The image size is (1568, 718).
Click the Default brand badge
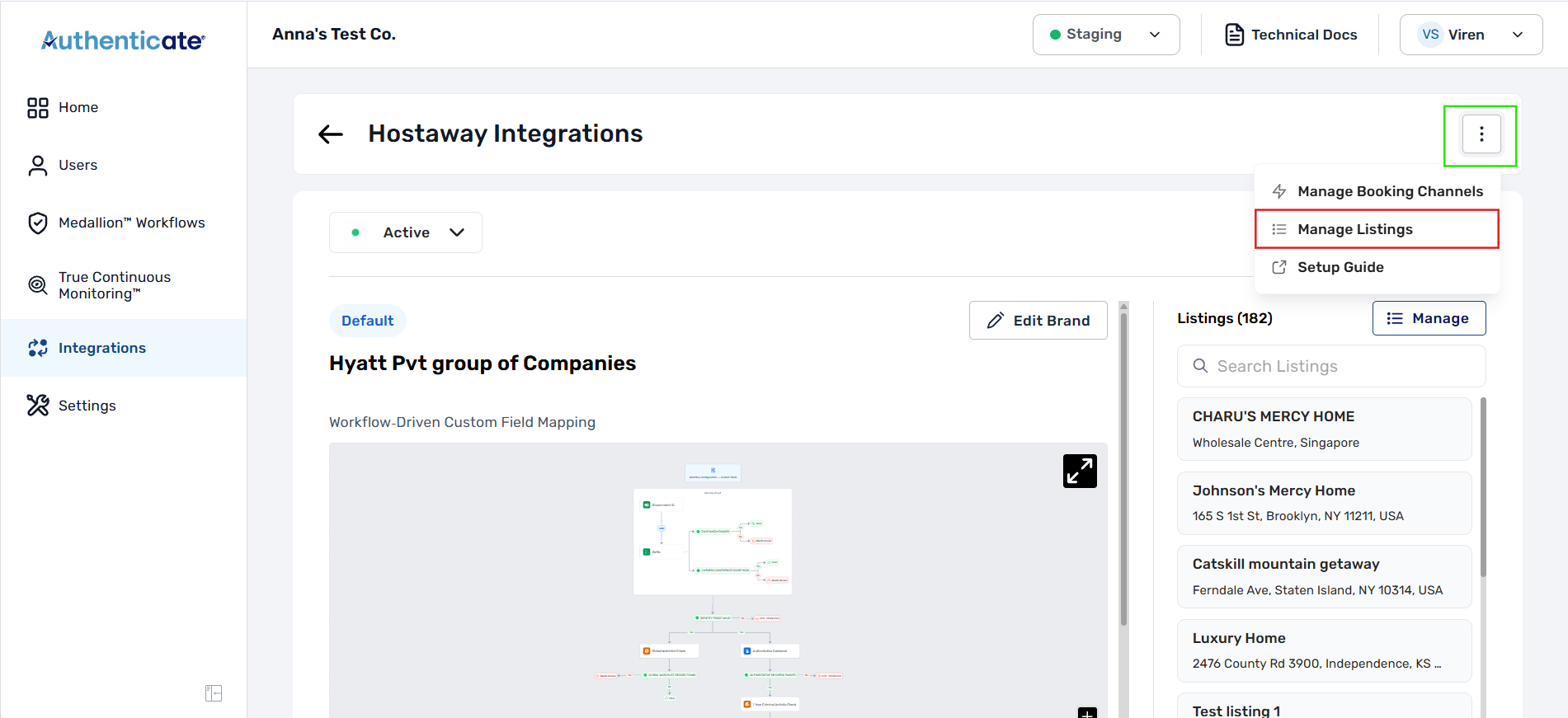point(368,321)
